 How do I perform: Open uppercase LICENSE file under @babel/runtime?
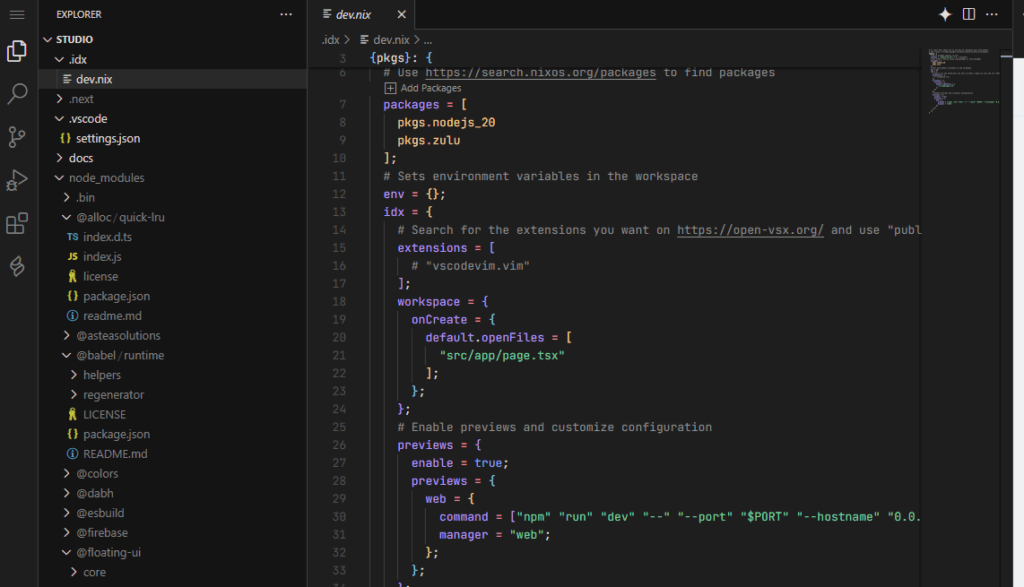click(x=173, y=415)
